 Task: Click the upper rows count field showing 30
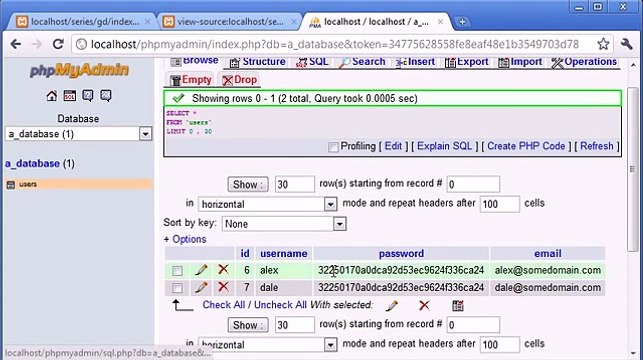(294, 185)
